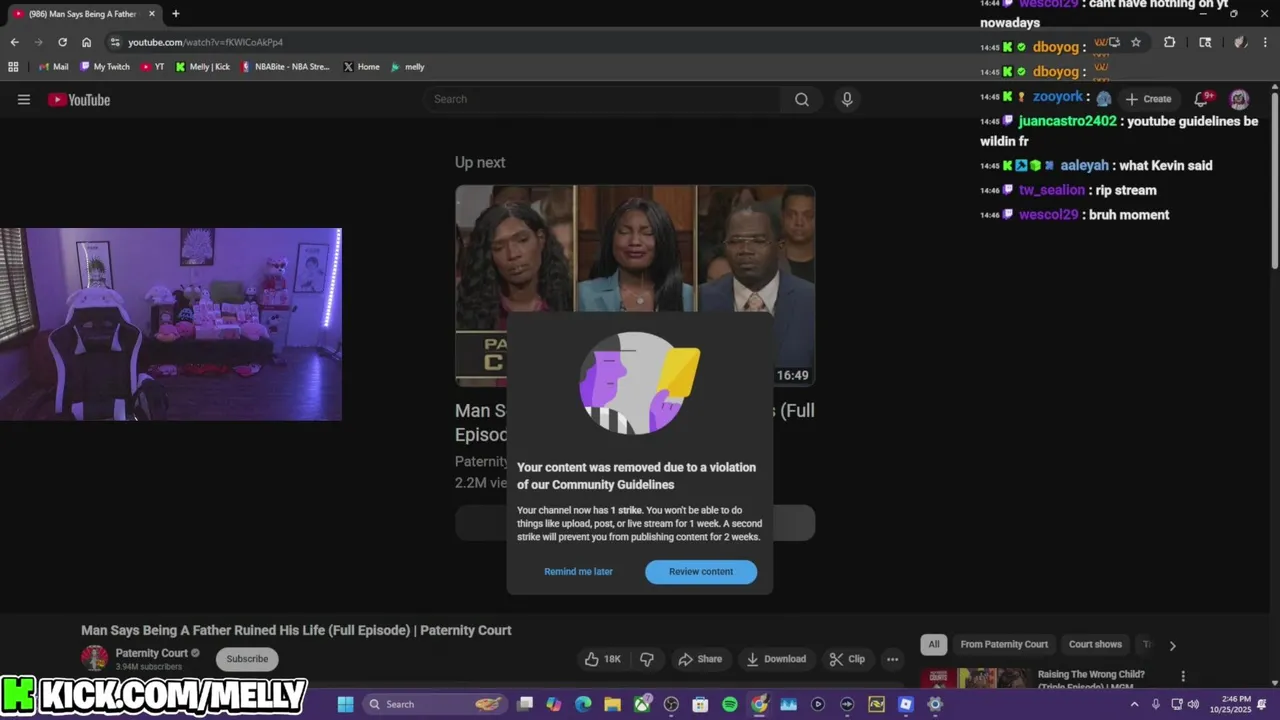Screen dimensions: 1280x720
Task: Open Microsoft Edge from the taskbar
Action: click(x=583, y=704)
